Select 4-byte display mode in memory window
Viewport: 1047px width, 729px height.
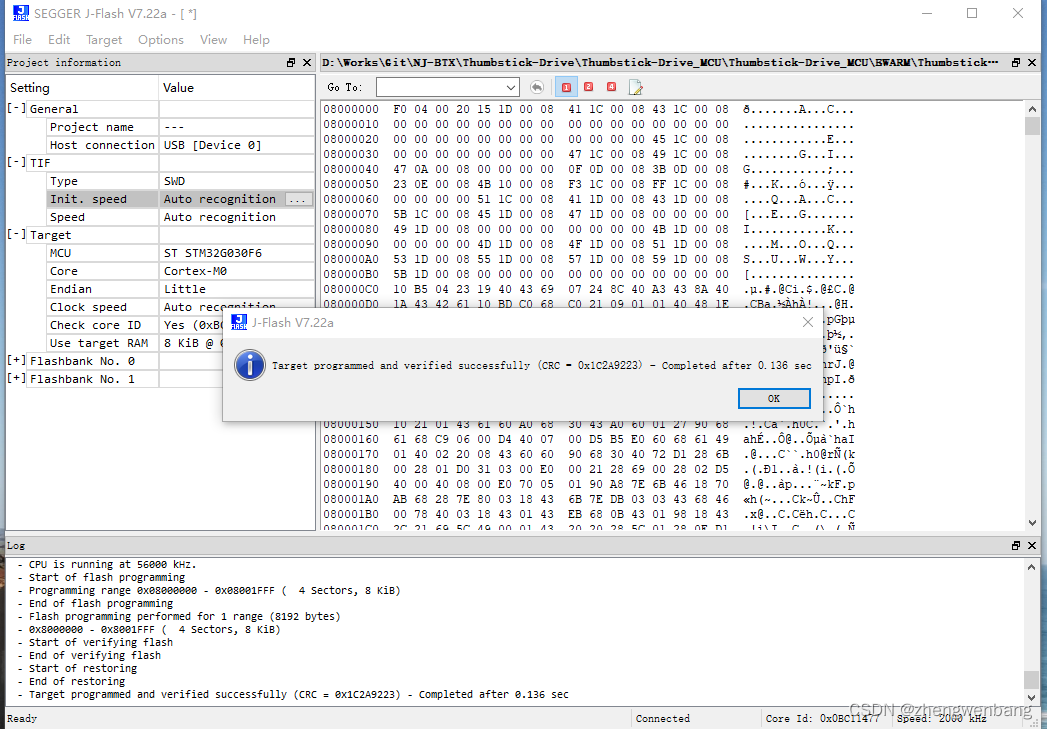tap(612, 87)
